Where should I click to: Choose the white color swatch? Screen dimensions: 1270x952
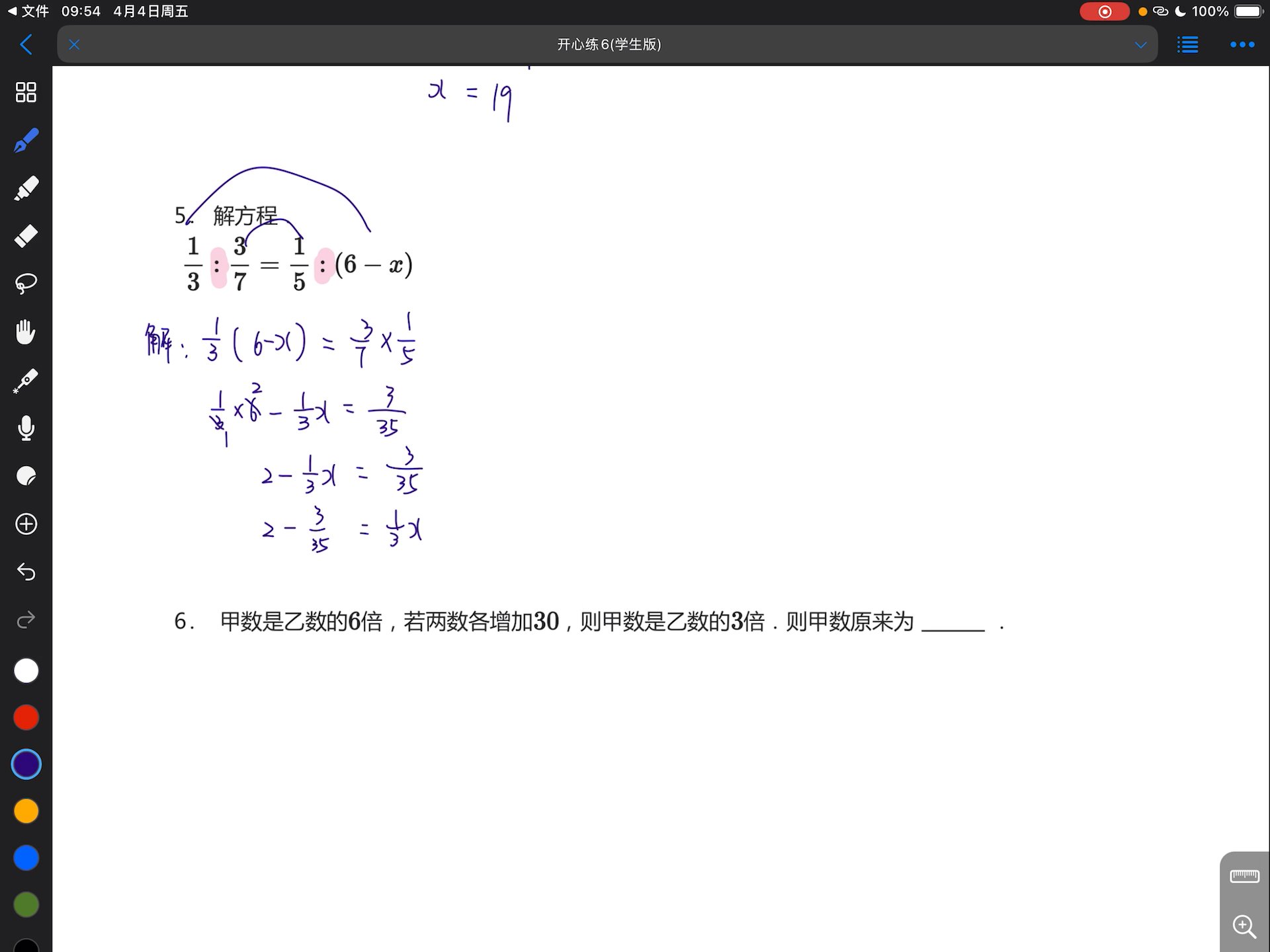[x=26, y=670]
